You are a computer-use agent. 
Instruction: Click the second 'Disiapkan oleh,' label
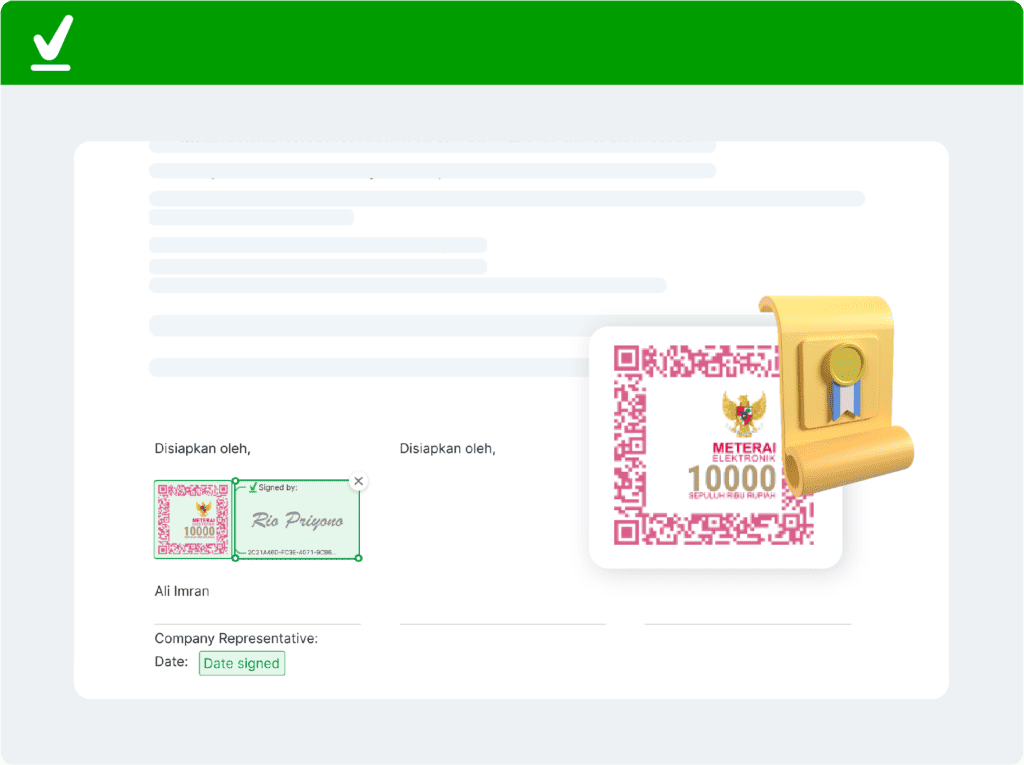click(447, 449)
